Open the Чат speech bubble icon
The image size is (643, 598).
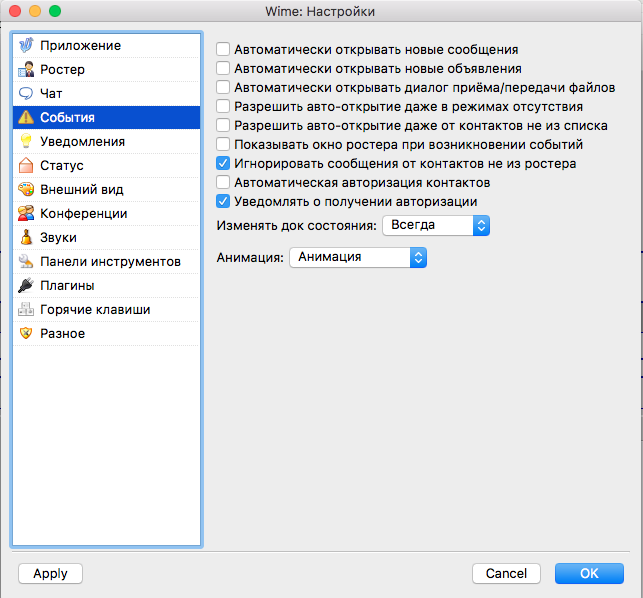click(x=26, y=94)
